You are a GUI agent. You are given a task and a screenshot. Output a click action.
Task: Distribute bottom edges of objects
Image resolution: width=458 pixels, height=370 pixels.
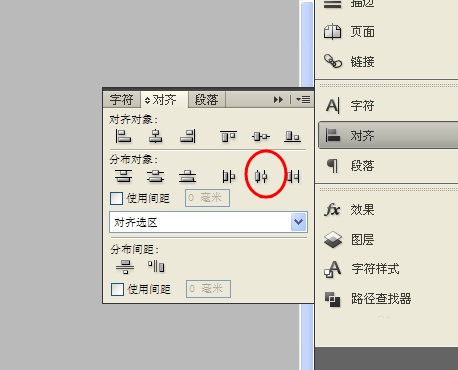tap(188, 176)
